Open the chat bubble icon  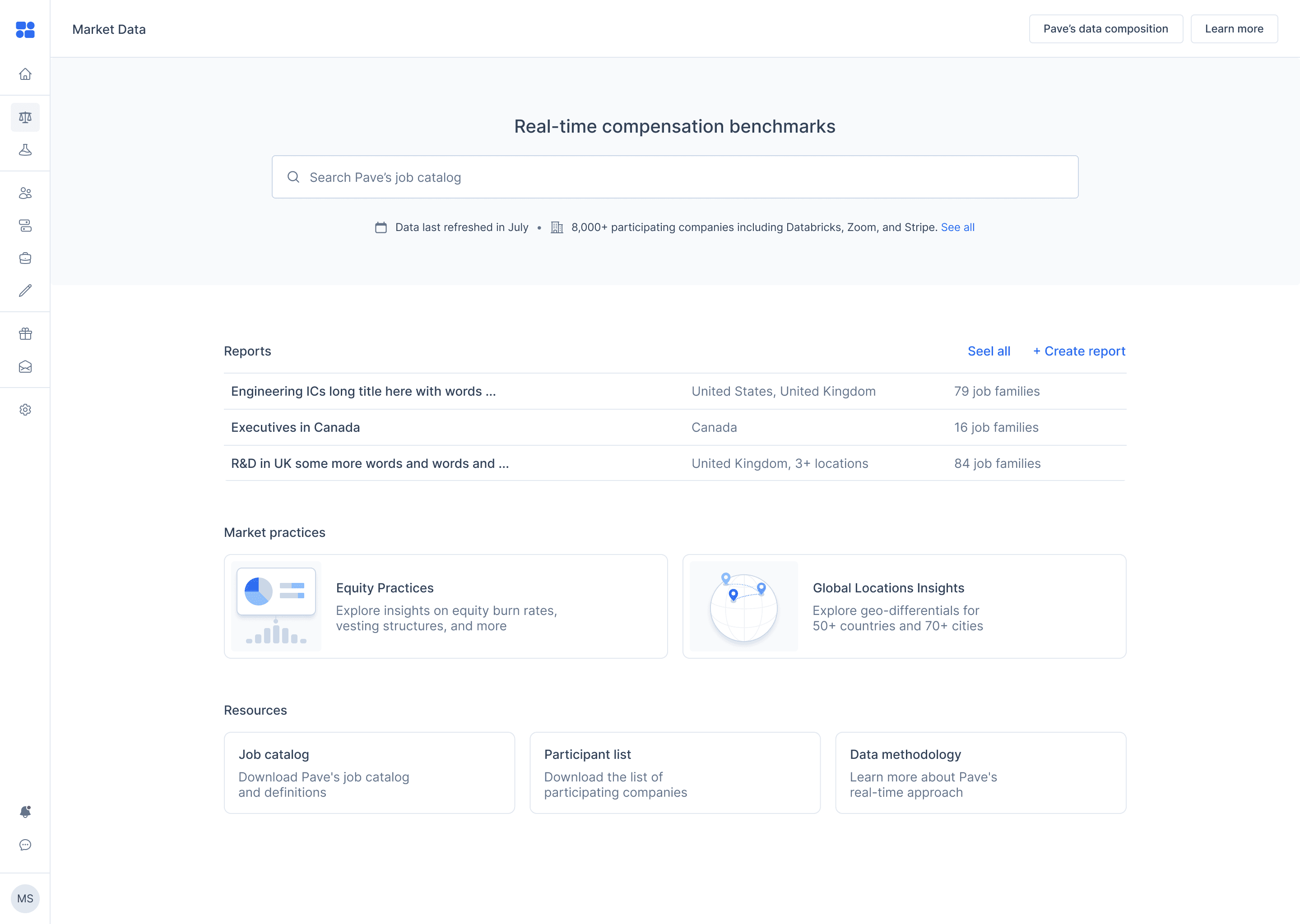pyautogui.click(x=25, y=845)
